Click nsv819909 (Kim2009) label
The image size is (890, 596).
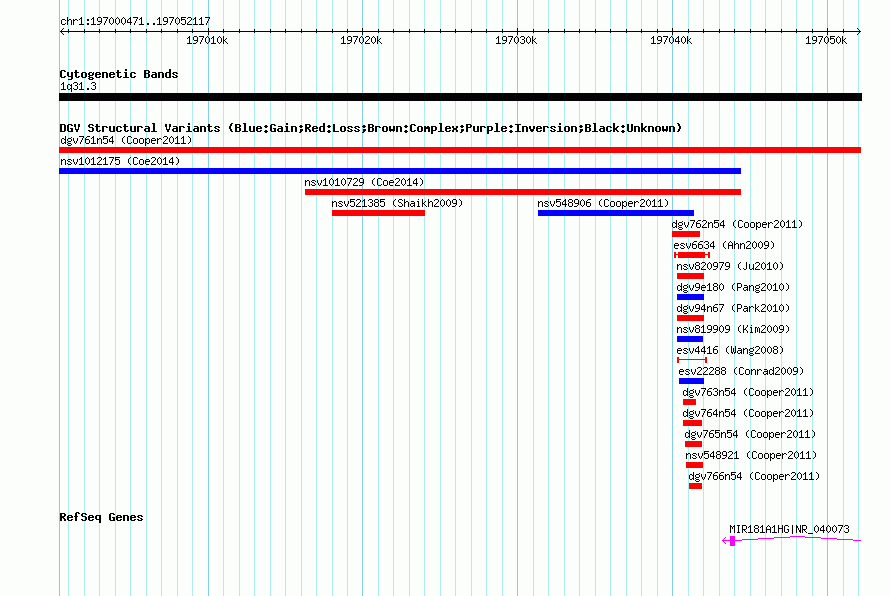pos(733,329)
